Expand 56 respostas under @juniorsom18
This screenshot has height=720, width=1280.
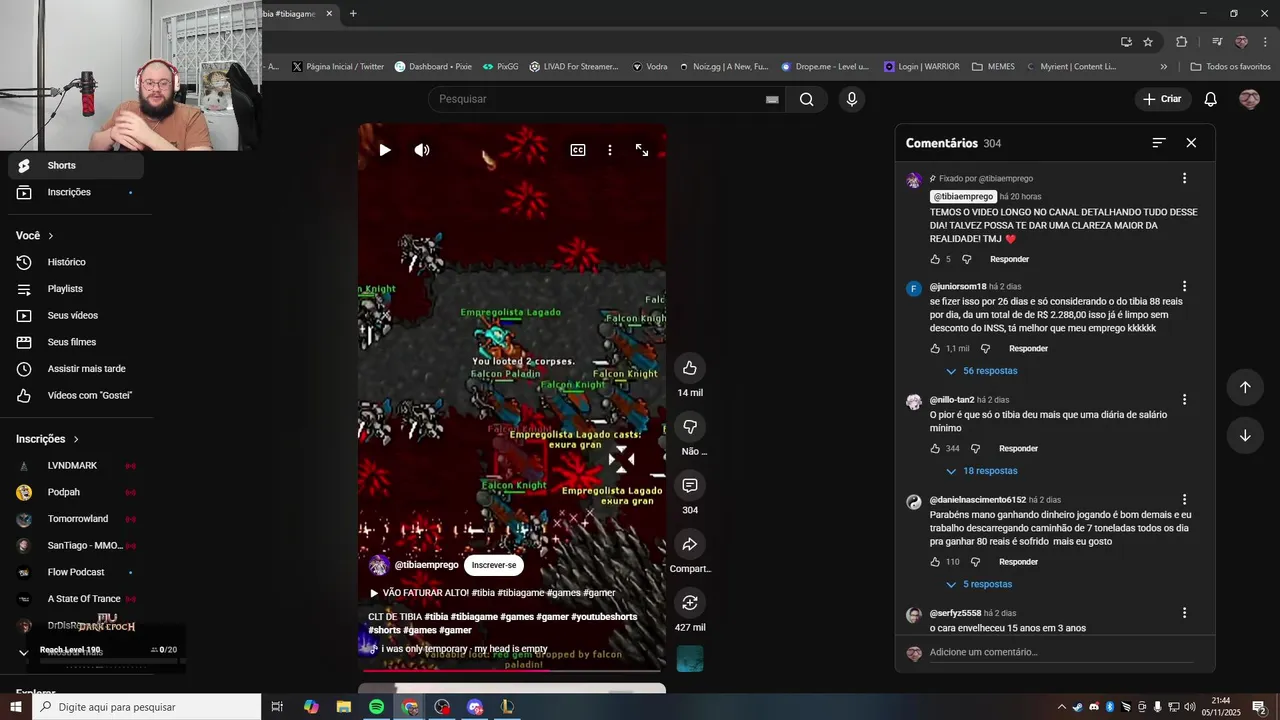pos(981,371)
